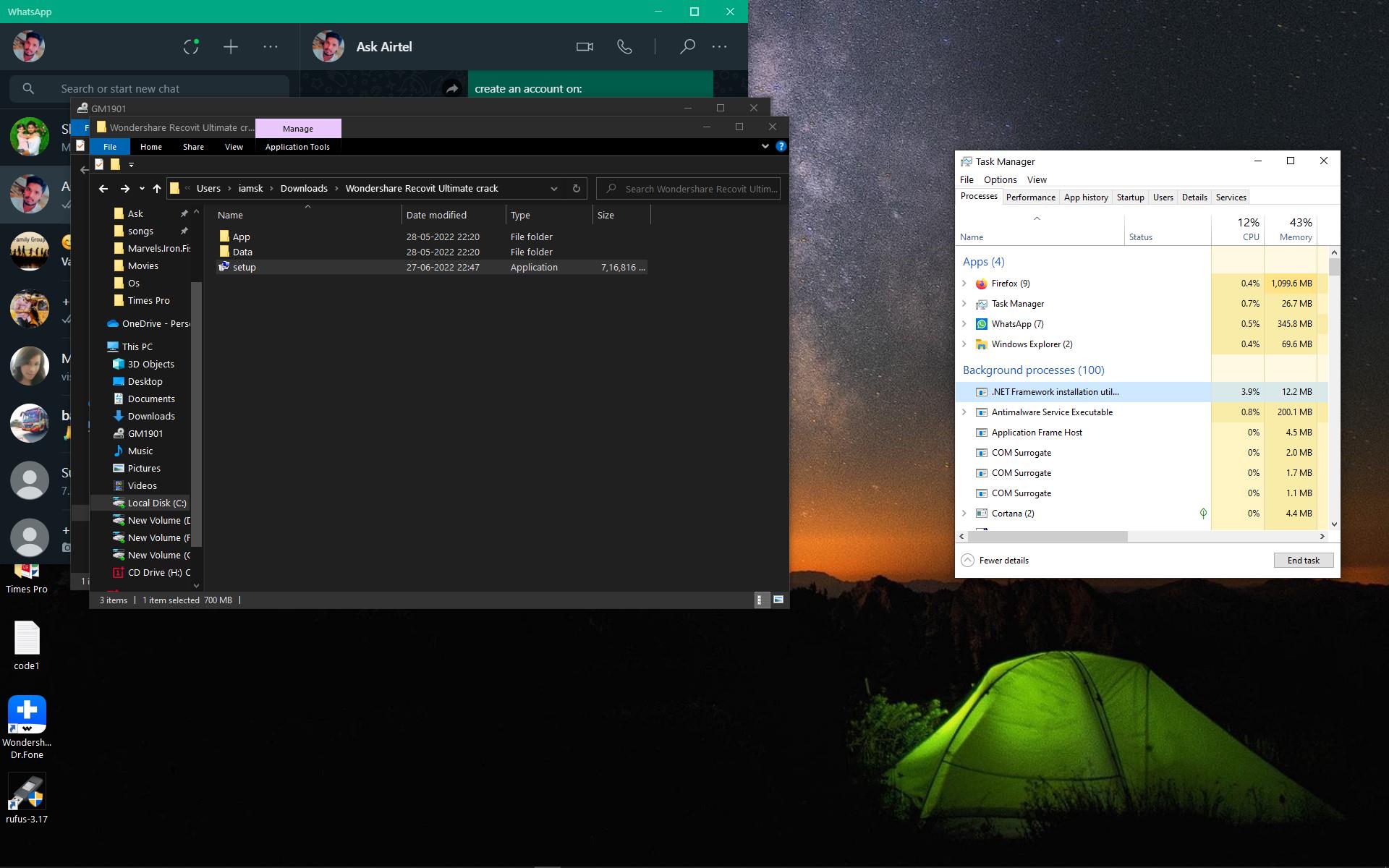Open Explorer help question mark icon
Screen dimensions: 1389x868
(781, 146)
